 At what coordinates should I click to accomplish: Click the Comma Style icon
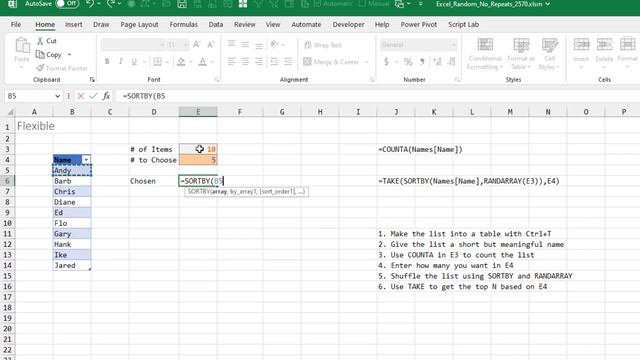(x=422, y=62)
